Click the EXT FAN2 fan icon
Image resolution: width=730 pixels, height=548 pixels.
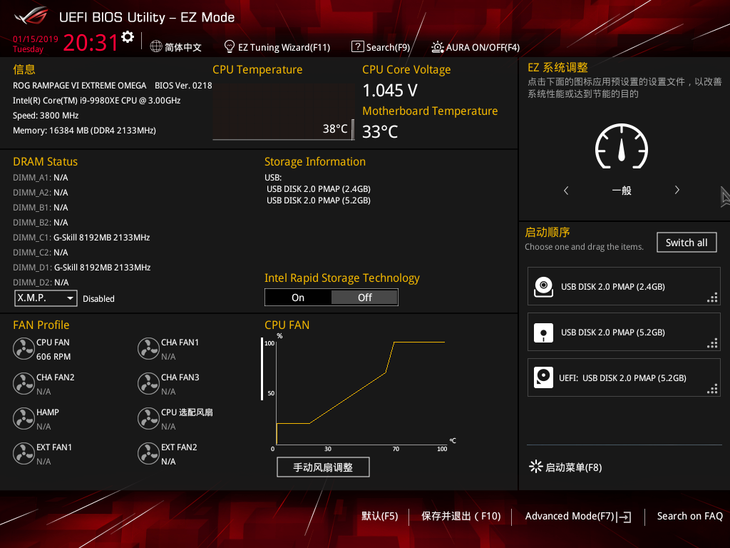click(x=149, y=453)
